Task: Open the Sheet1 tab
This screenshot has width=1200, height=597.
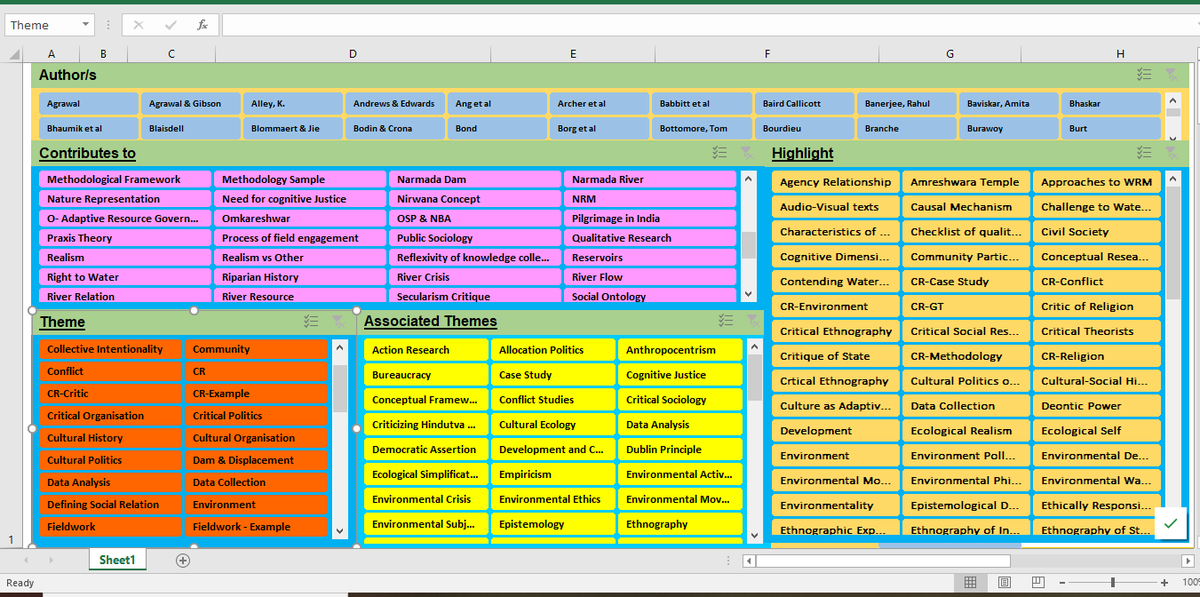Action: [117, 560]
